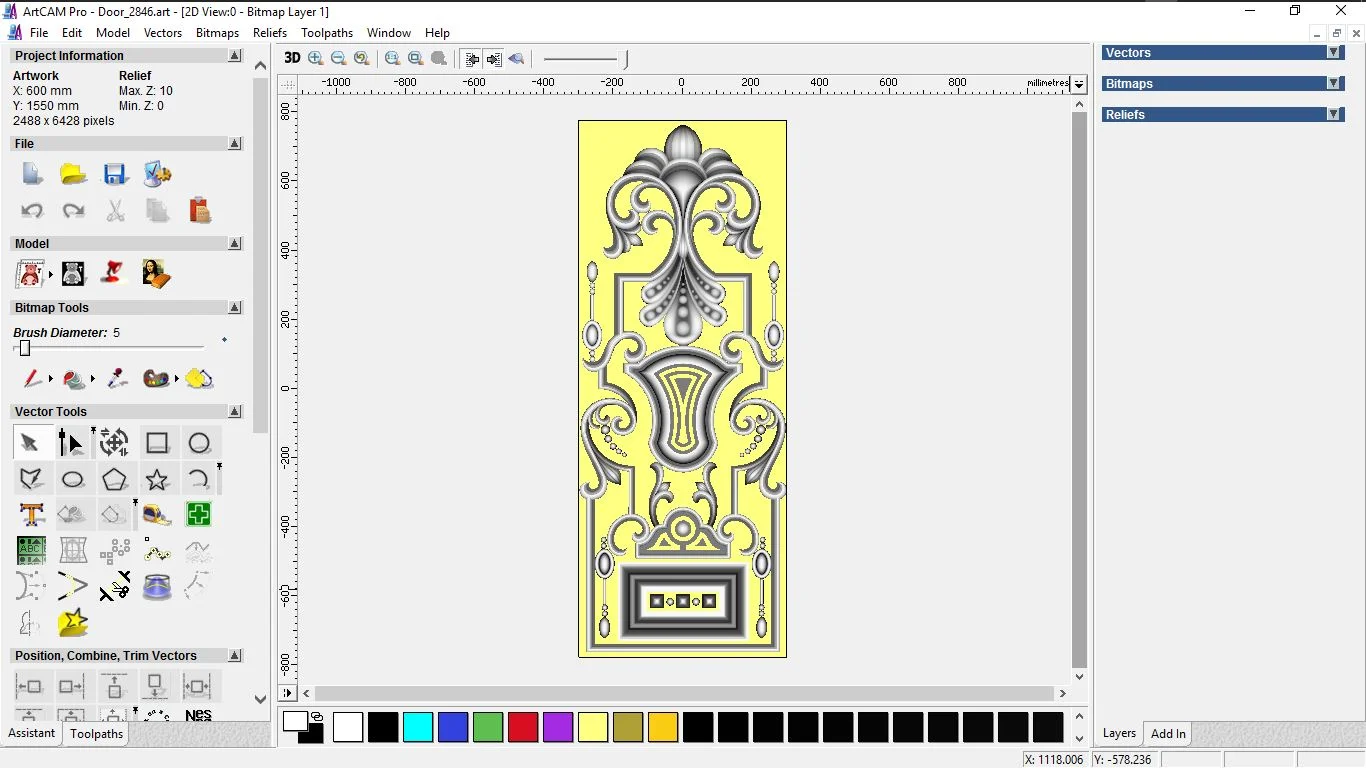
Task: Toggle the first bitmap/vector view button
Action: coord(472,59)
